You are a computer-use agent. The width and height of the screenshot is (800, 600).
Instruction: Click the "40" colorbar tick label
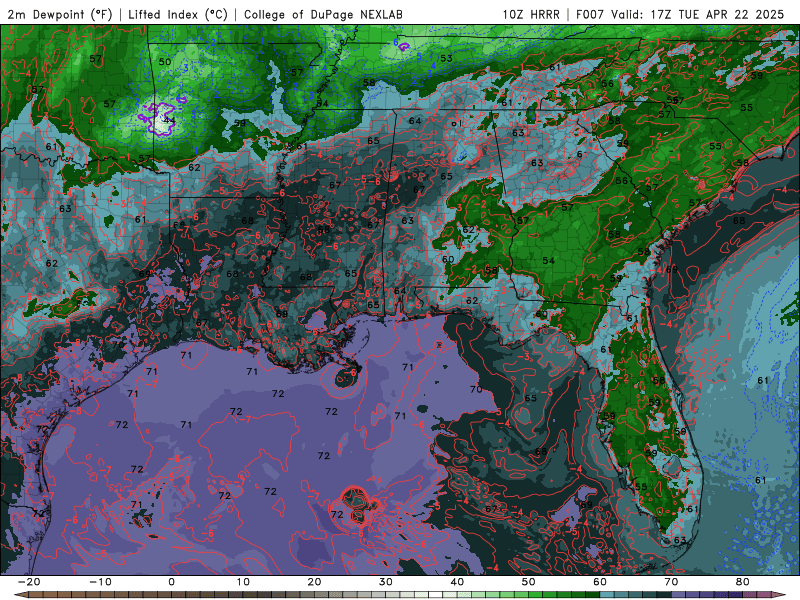tap(457, 582)
